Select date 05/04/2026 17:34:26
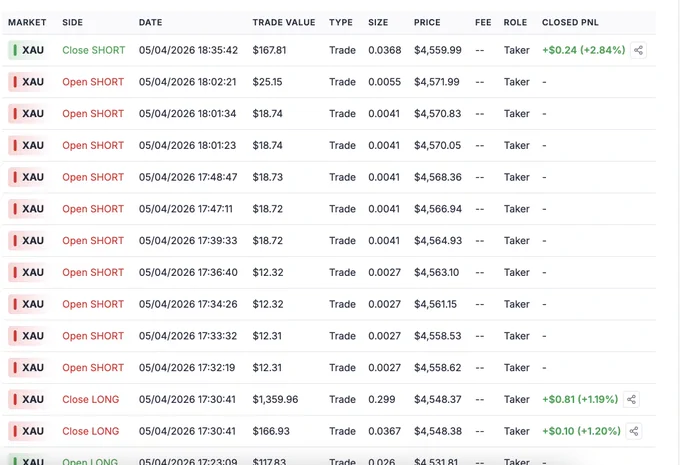The width and height of the screenshot is (680, 465). point(188,304)
